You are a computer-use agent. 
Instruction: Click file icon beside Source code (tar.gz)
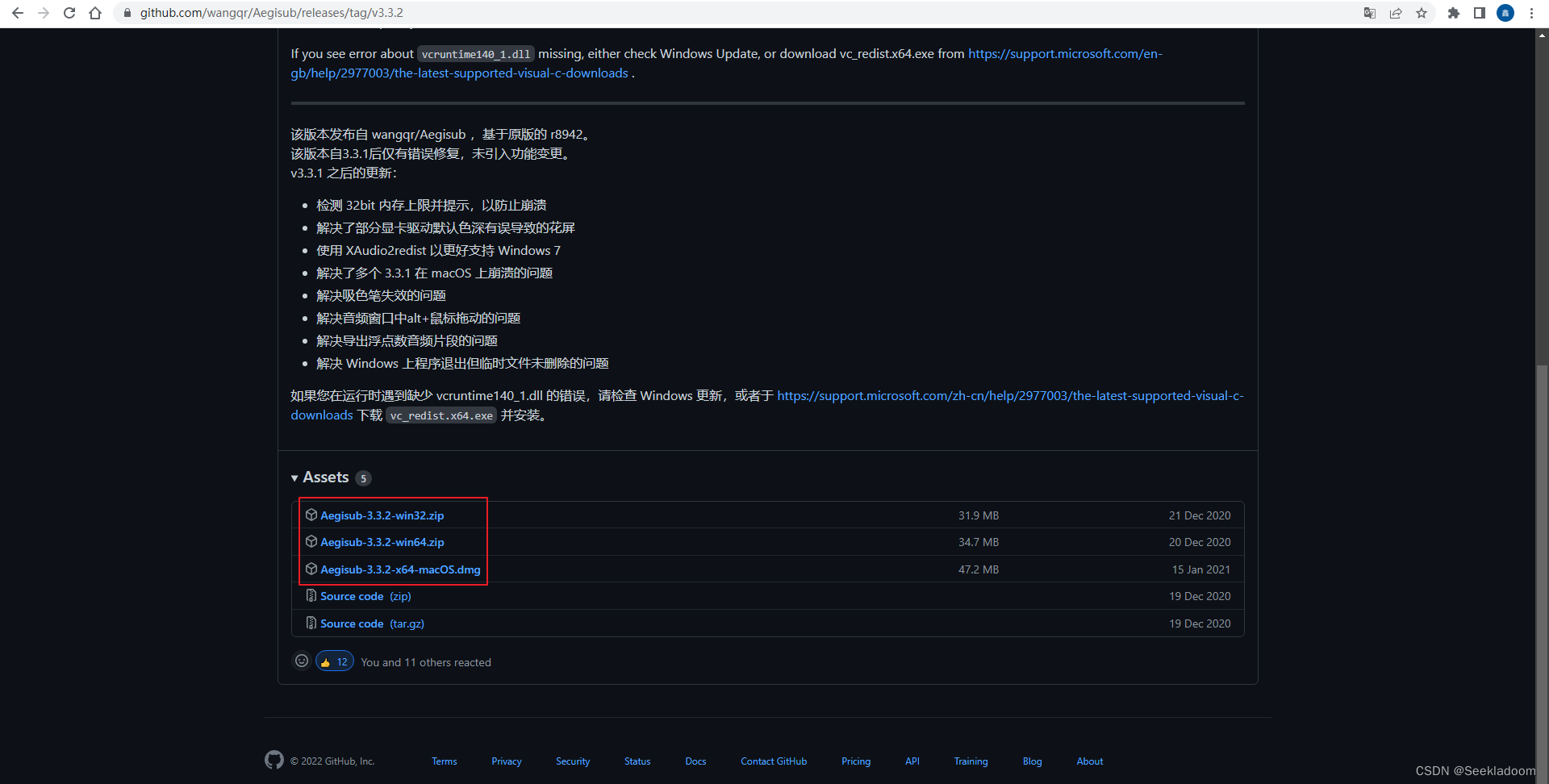coord(311,623)
